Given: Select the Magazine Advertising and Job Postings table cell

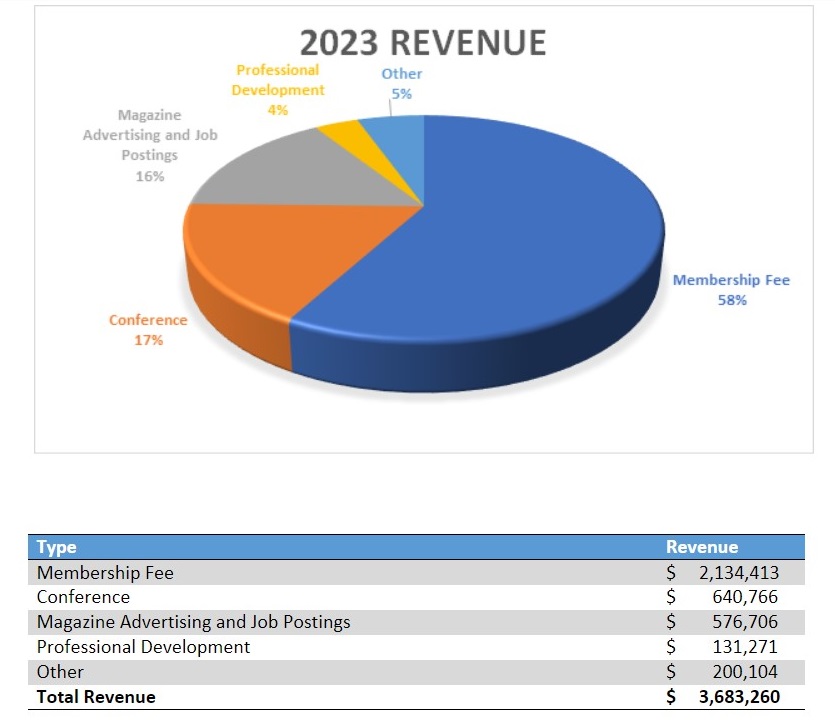Looking at the screenshot, I should [x=193, y=622].
